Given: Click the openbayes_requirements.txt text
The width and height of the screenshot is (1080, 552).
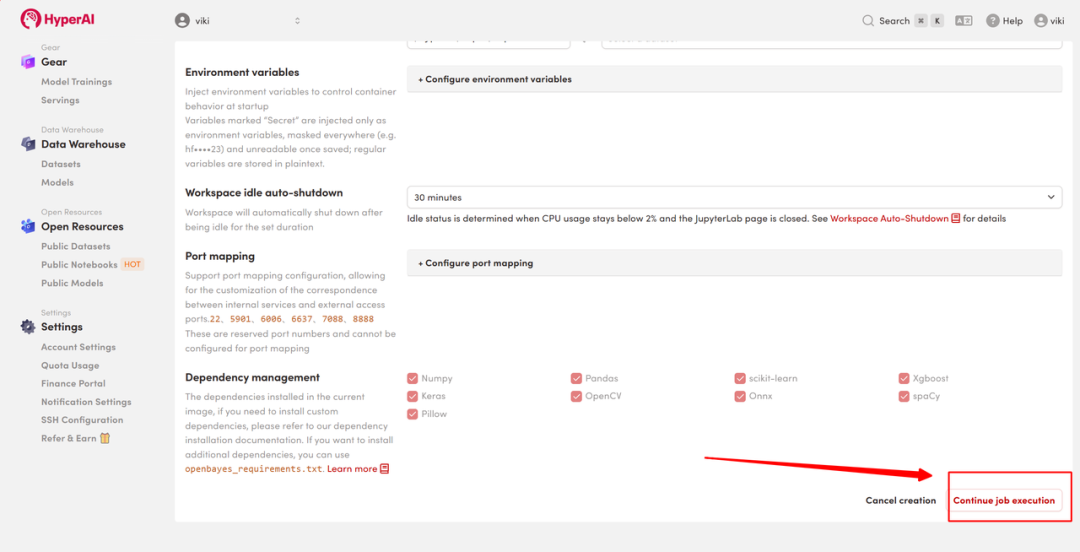Looking at the screenshot, I should [253, 469].
